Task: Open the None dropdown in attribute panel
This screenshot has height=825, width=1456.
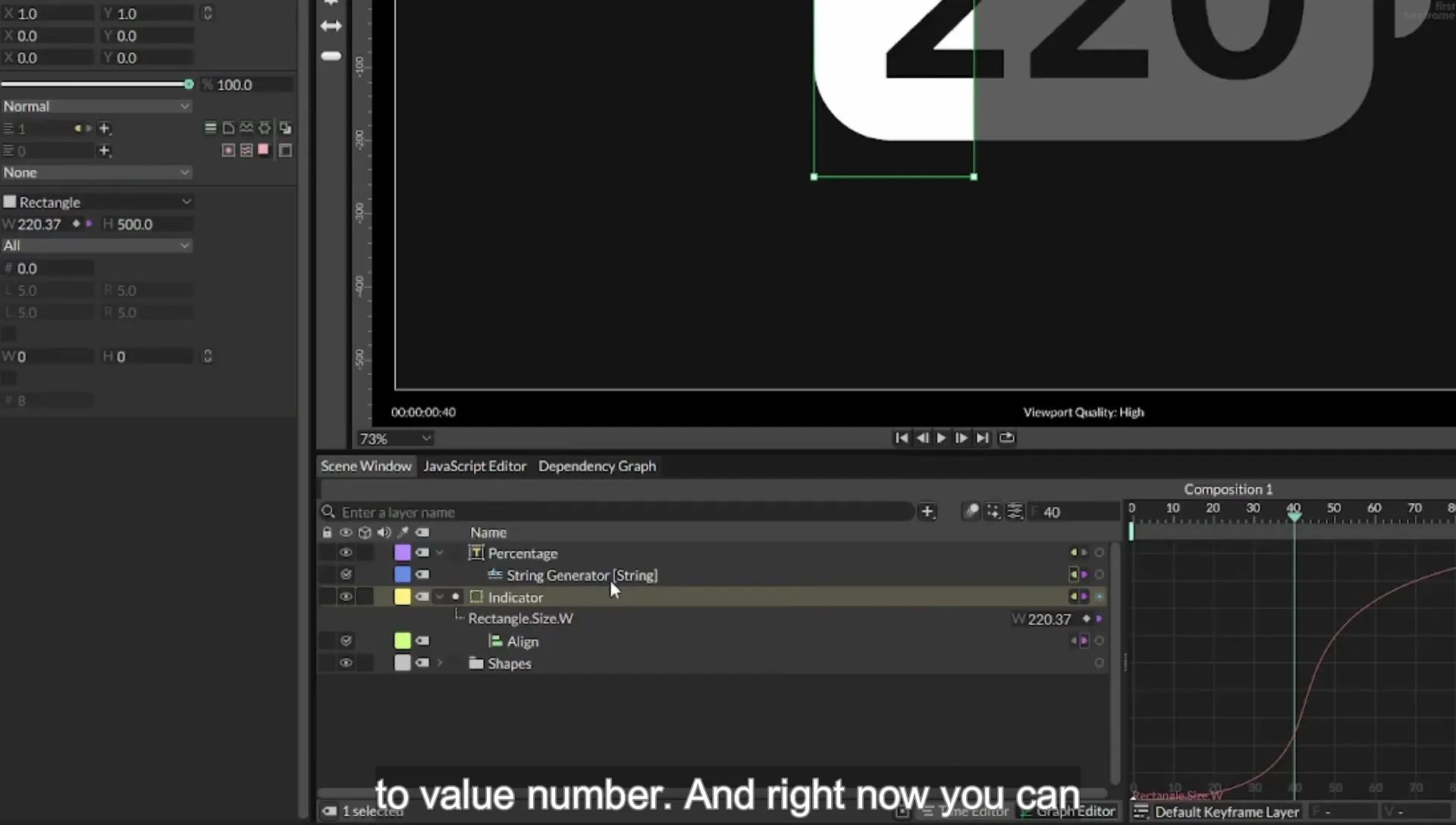Action: (x=96, y=172)
